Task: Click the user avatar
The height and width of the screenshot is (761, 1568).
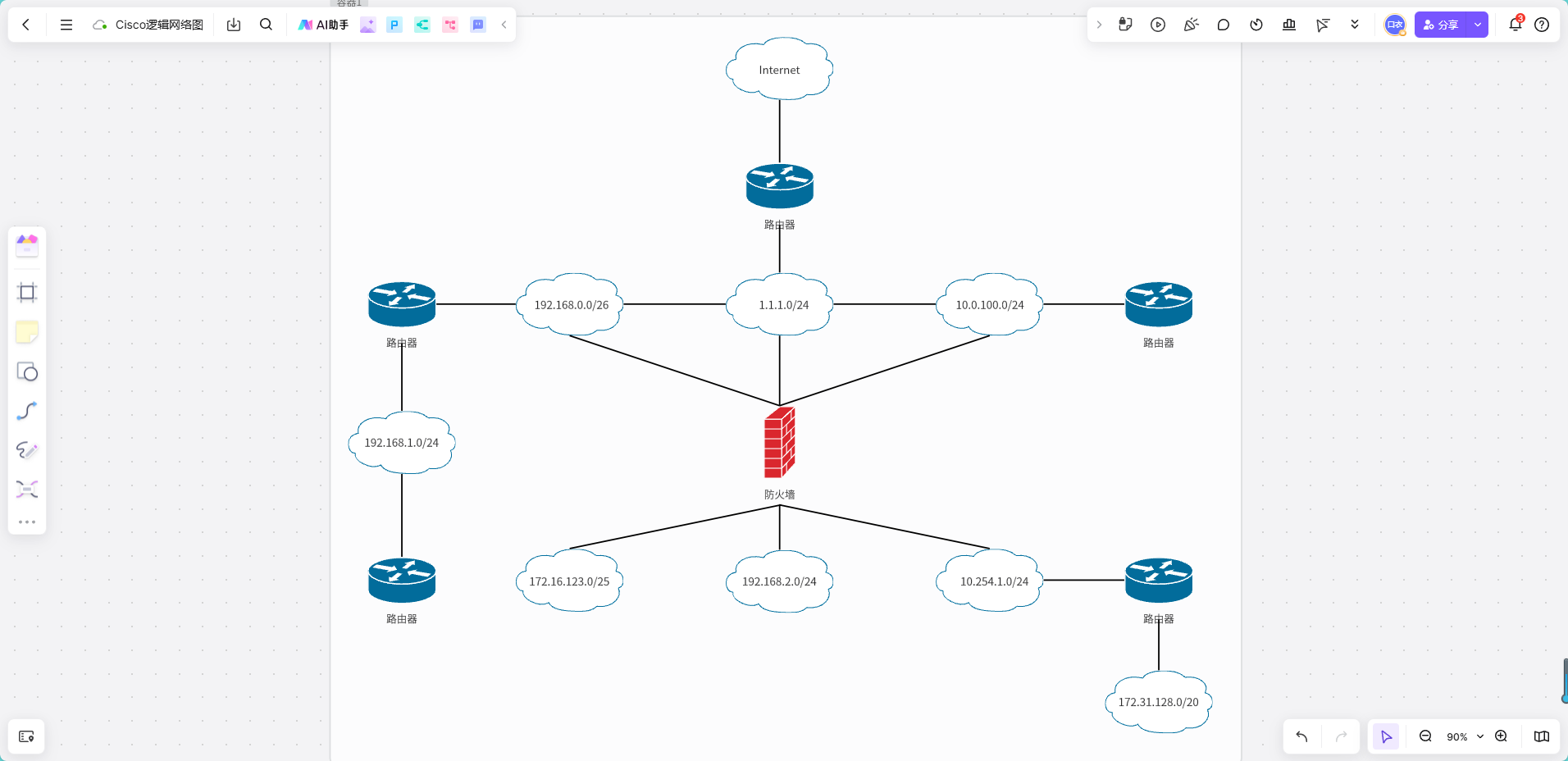Action: click(1394, 25)
